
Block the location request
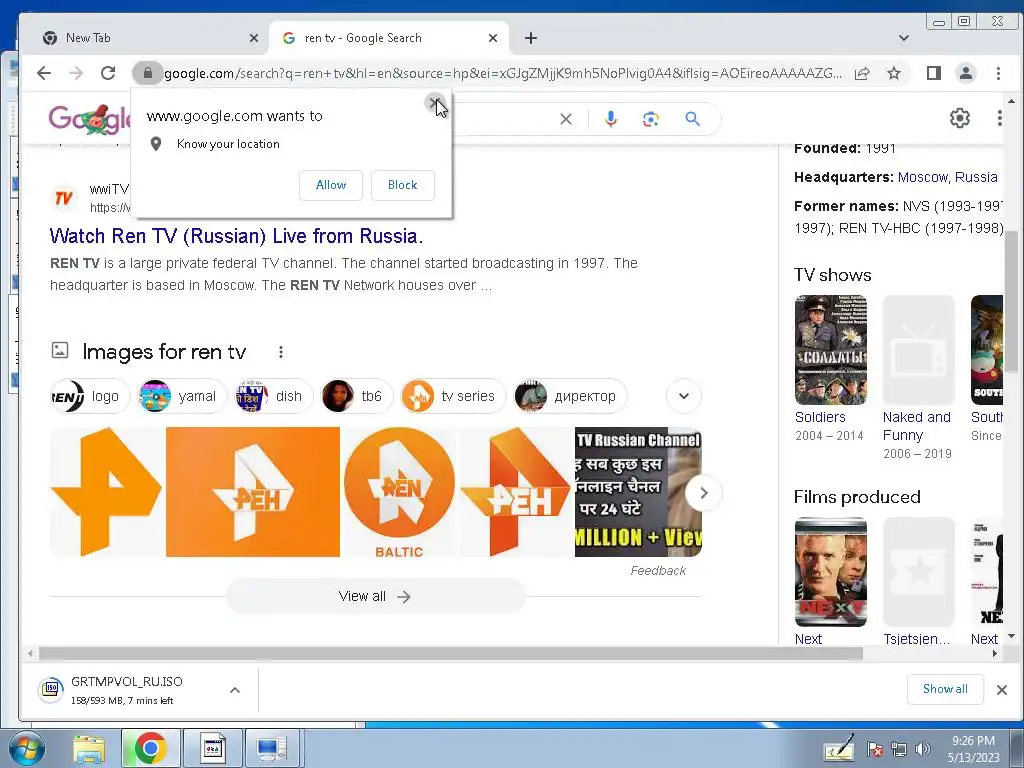pos(402,185)
